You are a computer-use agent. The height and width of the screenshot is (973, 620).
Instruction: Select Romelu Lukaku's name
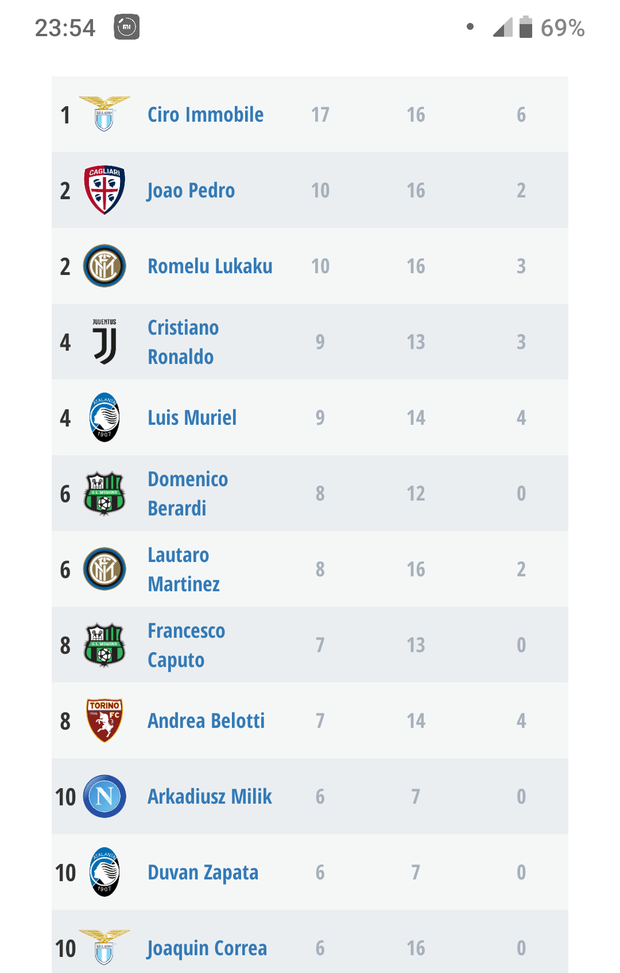[x=210, y=266]
